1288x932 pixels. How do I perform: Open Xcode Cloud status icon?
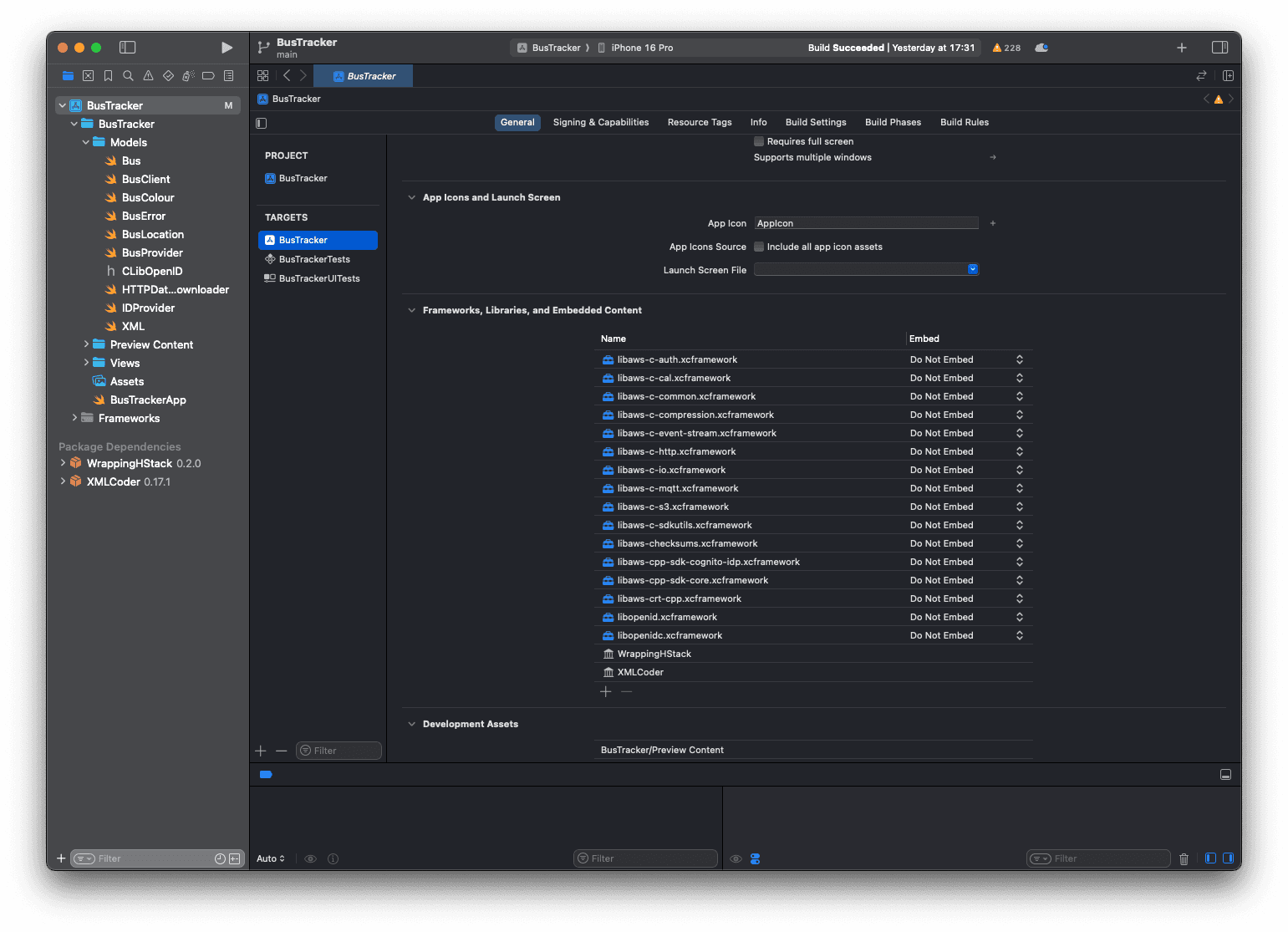click(1041, 48)
